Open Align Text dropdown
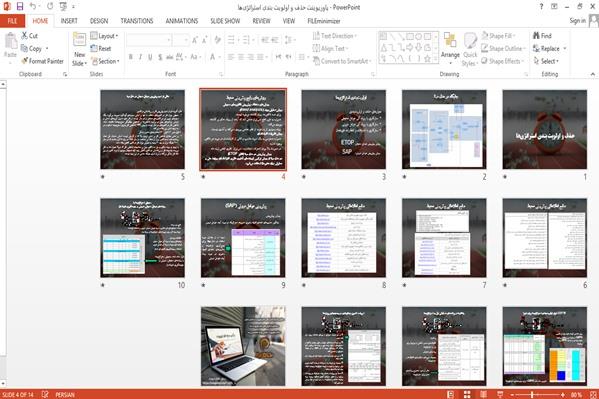Screen dimensions: 599x399 pos(330,49)
